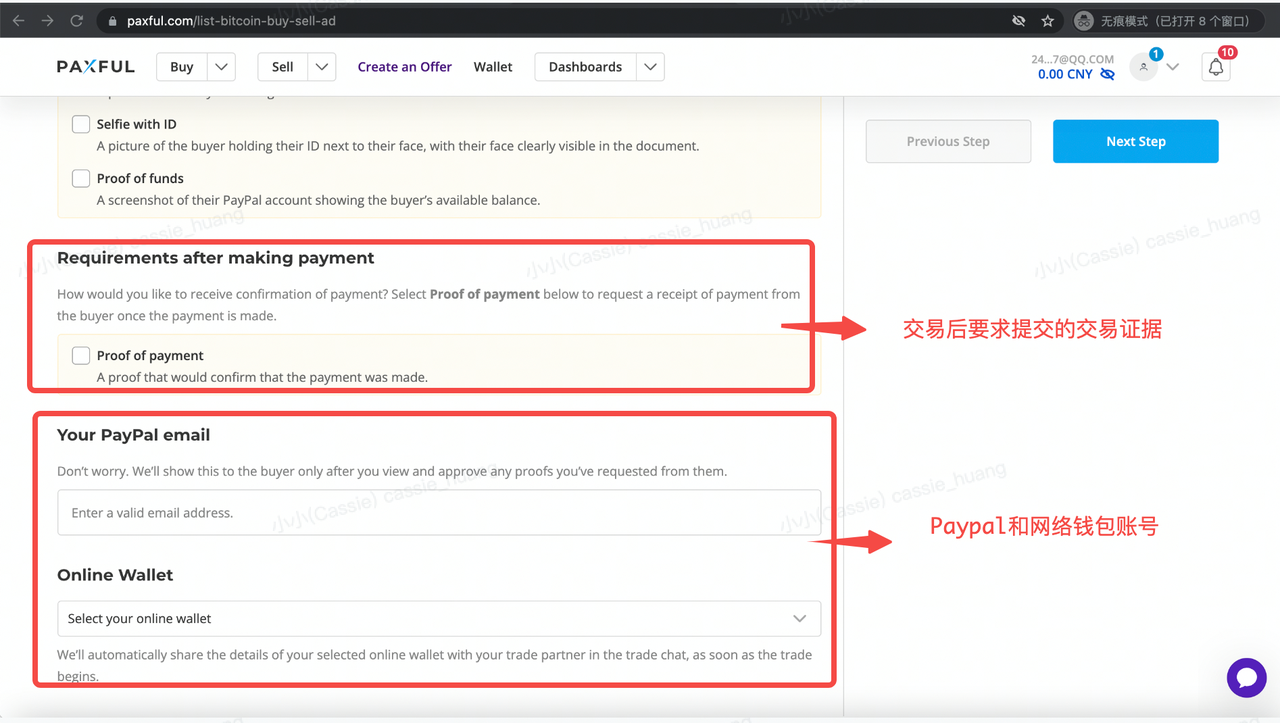Open the account menu chevron

click(1173, 67)
